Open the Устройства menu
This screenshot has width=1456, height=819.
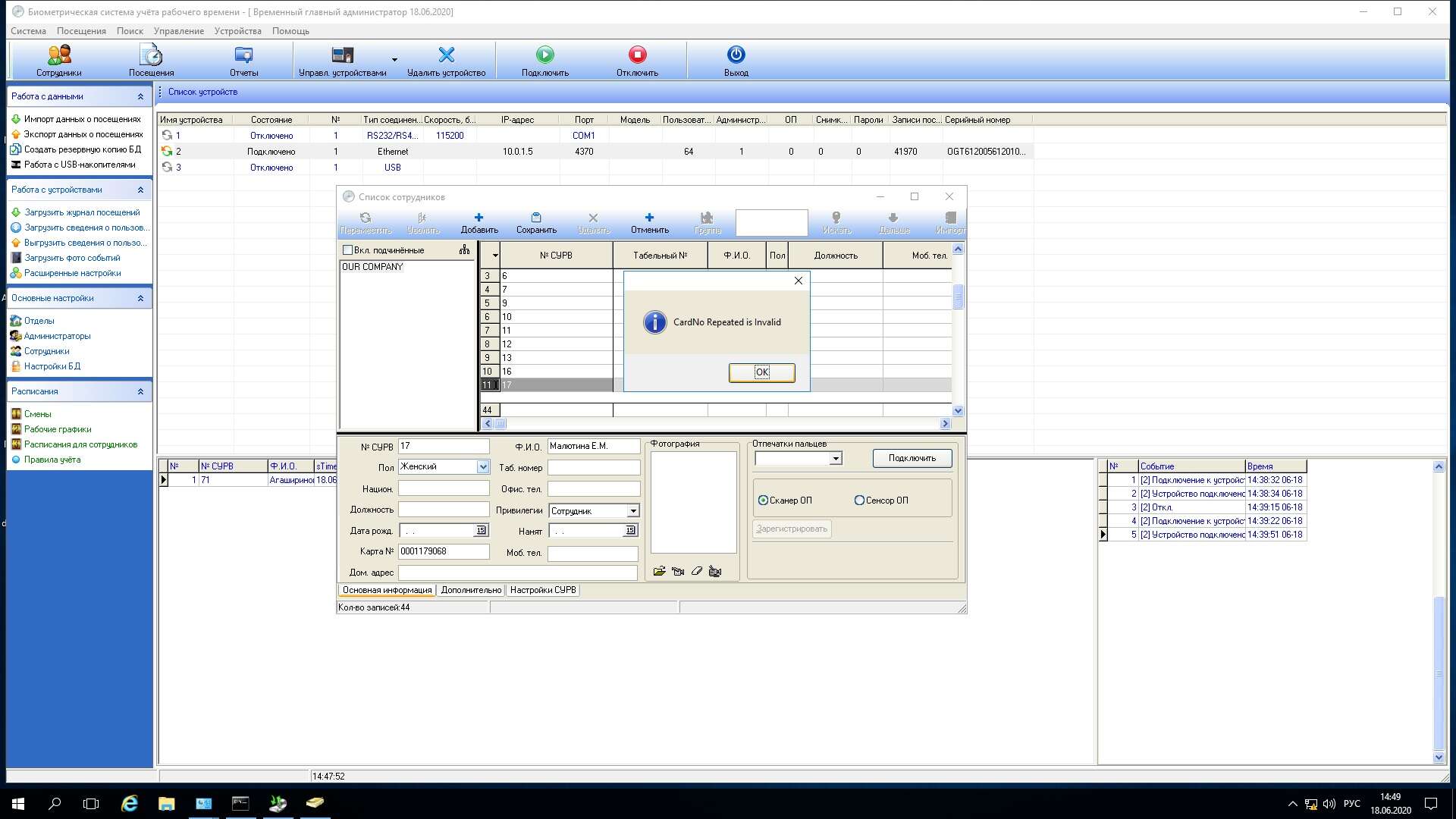pyautogui.click(x=237, y=31)
